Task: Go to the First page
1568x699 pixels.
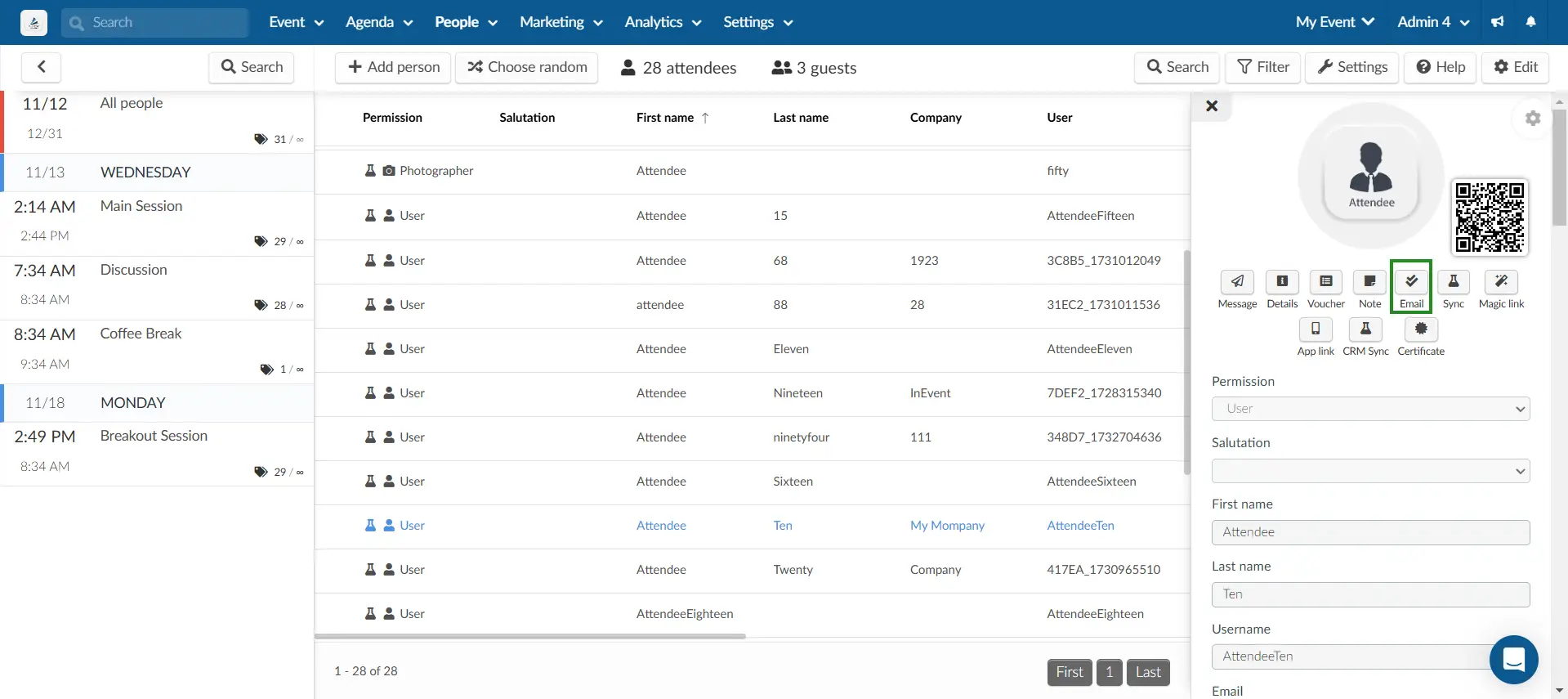Action: pos(1070,672)
